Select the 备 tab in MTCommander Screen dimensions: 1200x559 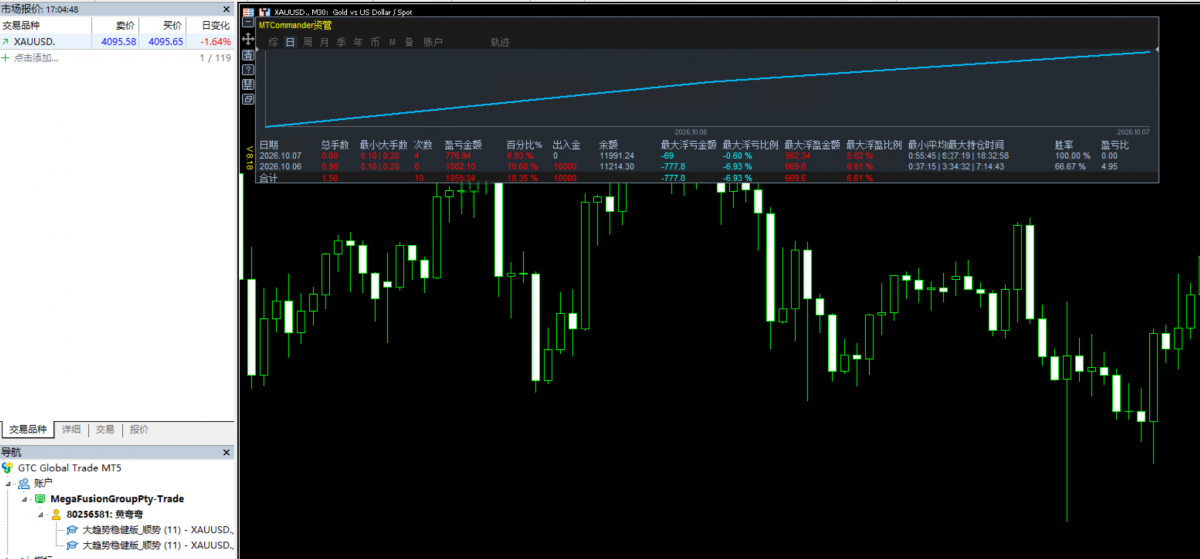pyautogui.click(x=409, y=42)
